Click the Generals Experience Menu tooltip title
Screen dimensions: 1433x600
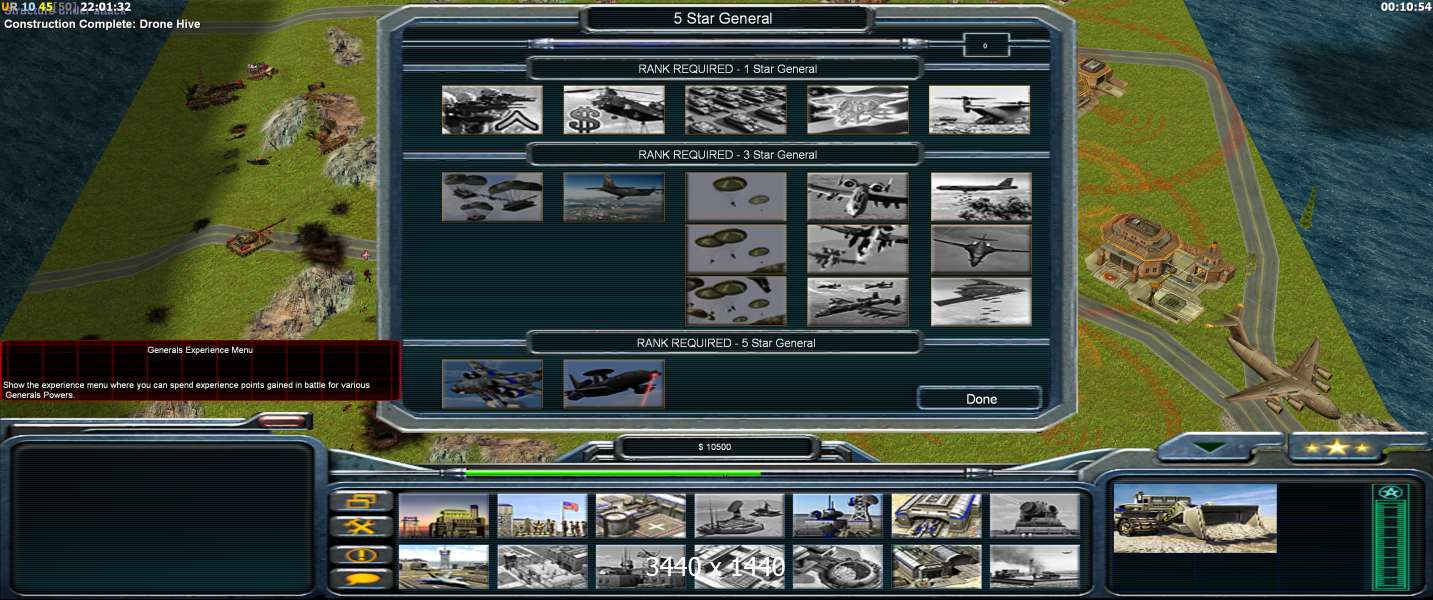200,350
